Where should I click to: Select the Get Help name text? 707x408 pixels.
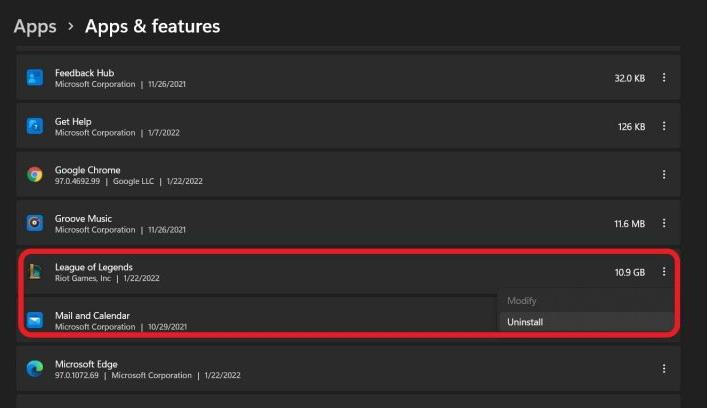click(73, 122)
